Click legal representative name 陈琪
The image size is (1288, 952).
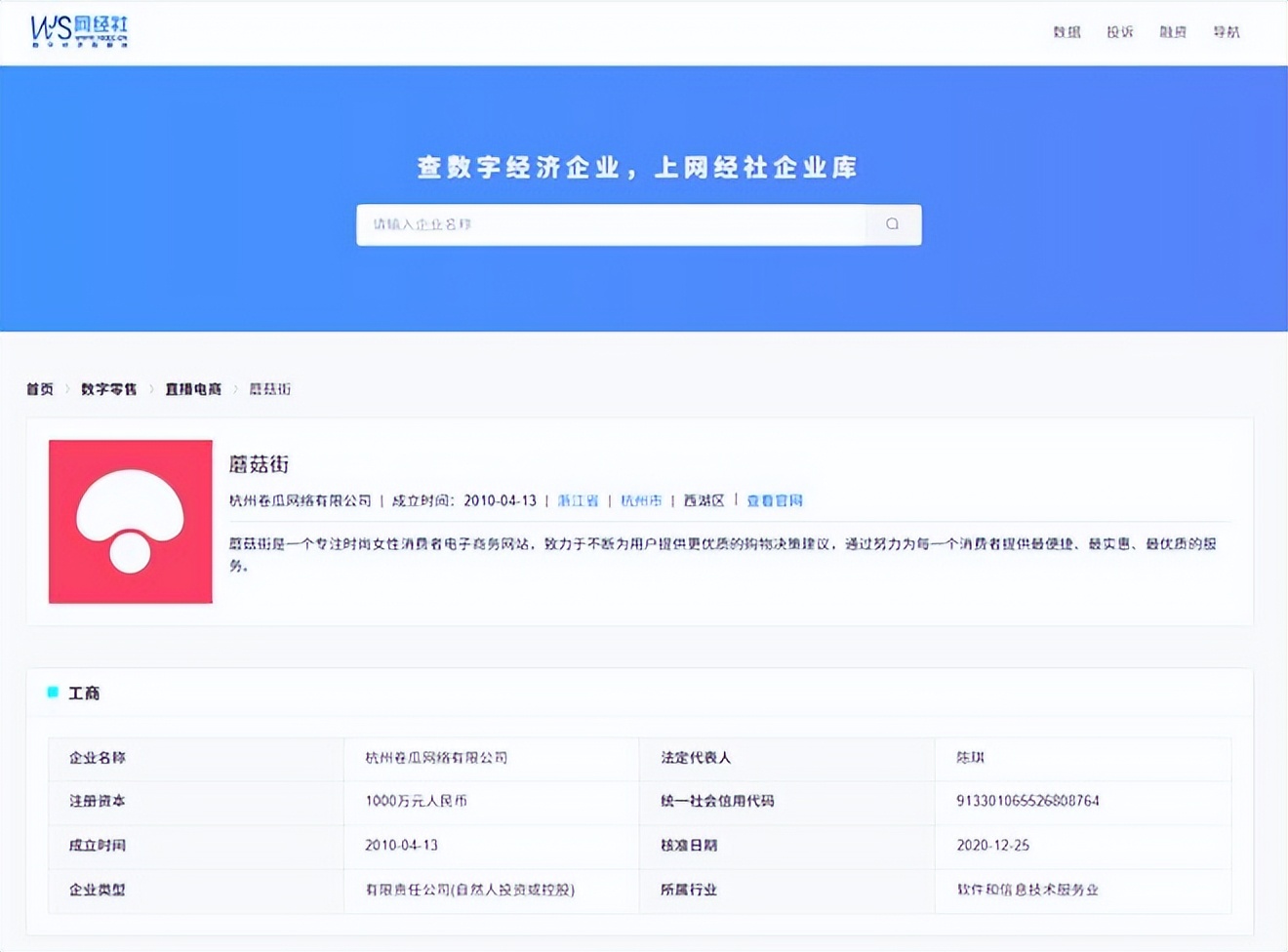point(970,758)
